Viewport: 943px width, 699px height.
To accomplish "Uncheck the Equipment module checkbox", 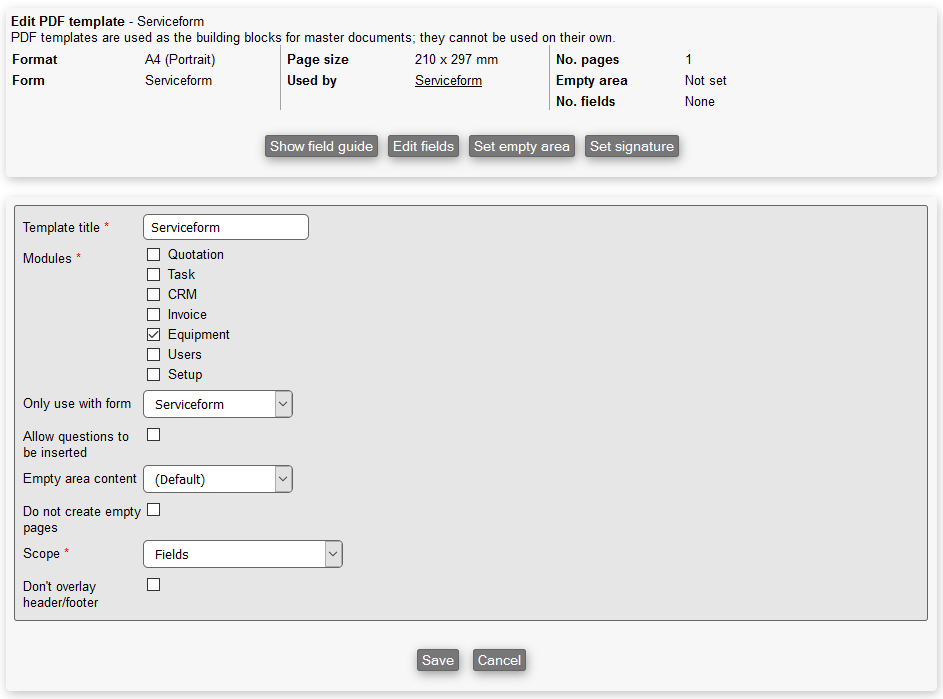I will [x=154, y=334].
